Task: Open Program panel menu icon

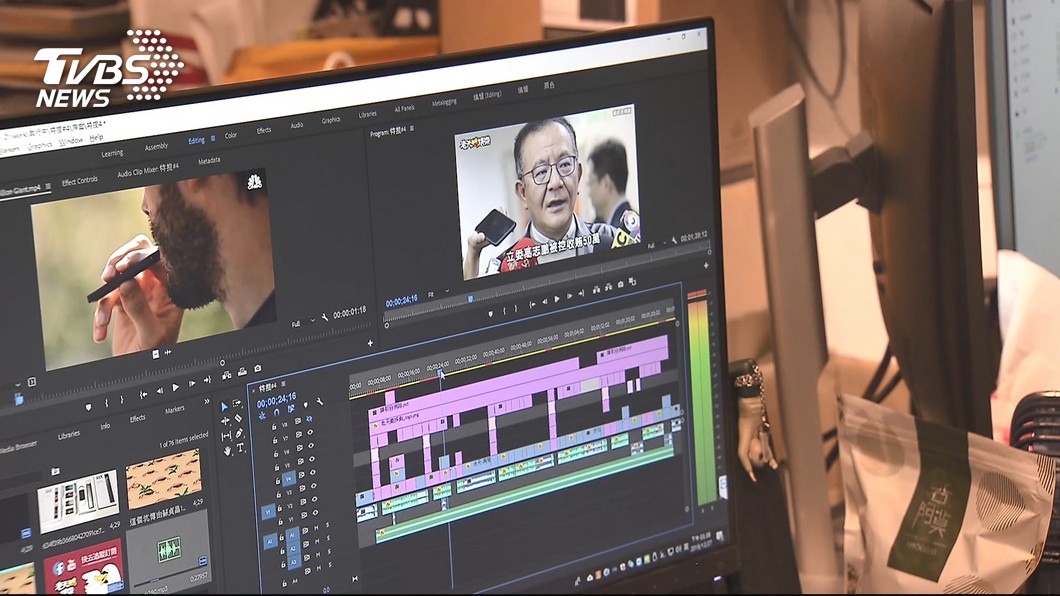Action: pyautogui.click(x=412, y=128)
